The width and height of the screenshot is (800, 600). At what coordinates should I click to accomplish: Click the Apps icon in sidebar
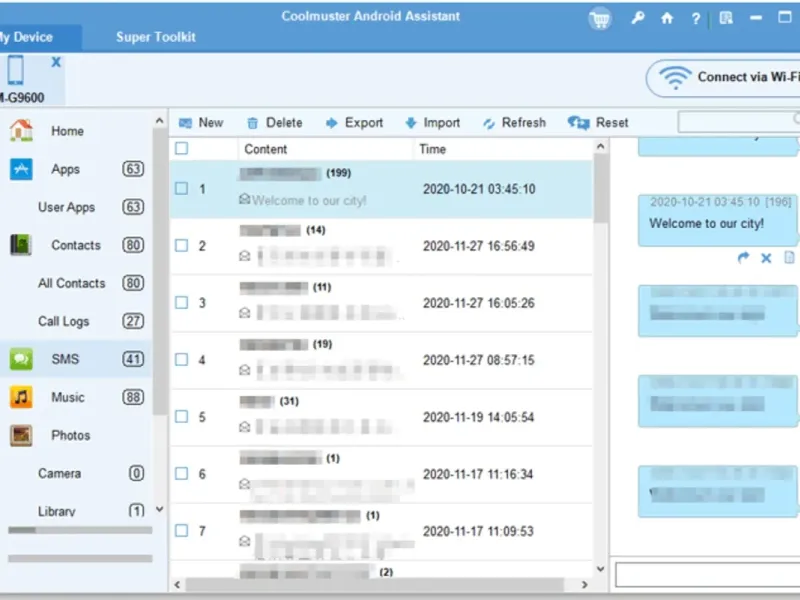point(21,169)
